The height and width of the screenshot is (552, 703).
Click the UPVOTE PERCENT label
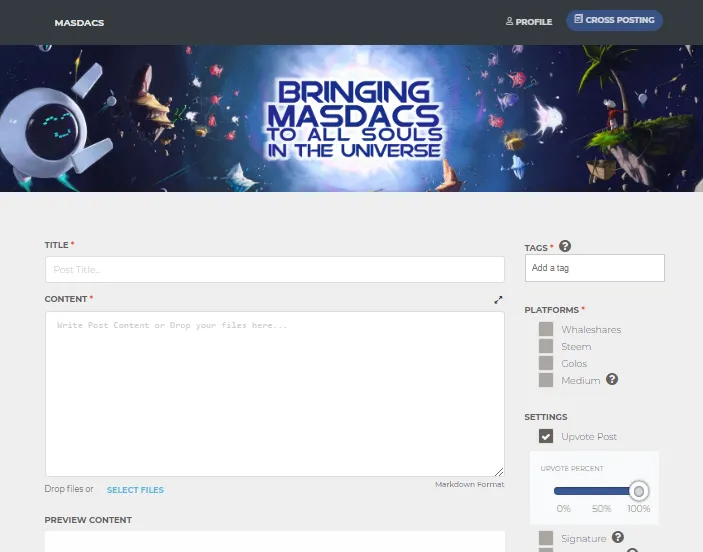tap(572, 469)
